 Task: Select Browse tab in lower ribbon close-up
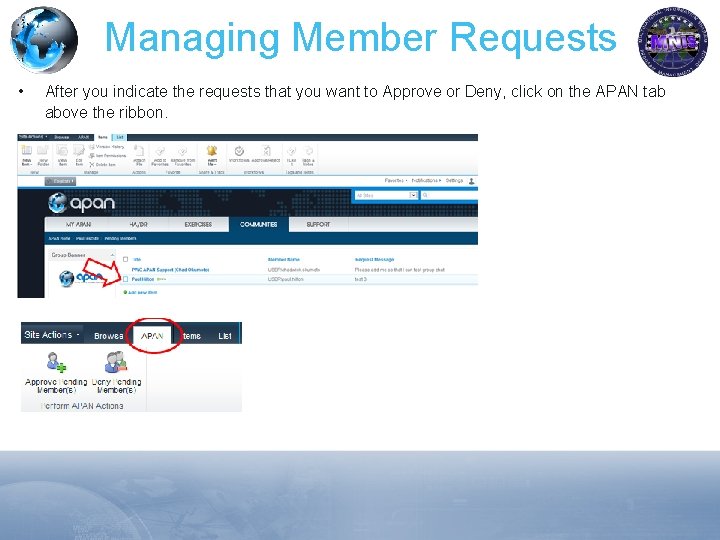(x=108, y=336)
